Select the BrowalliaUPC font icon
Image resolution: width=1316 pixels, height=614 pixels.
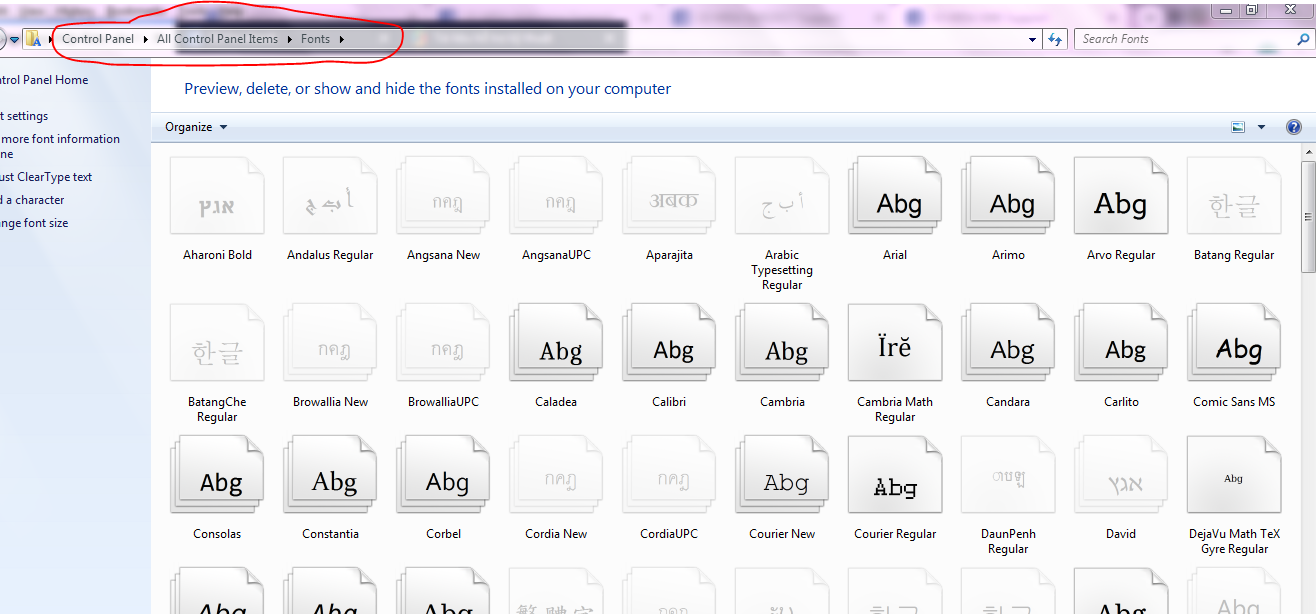443,344
